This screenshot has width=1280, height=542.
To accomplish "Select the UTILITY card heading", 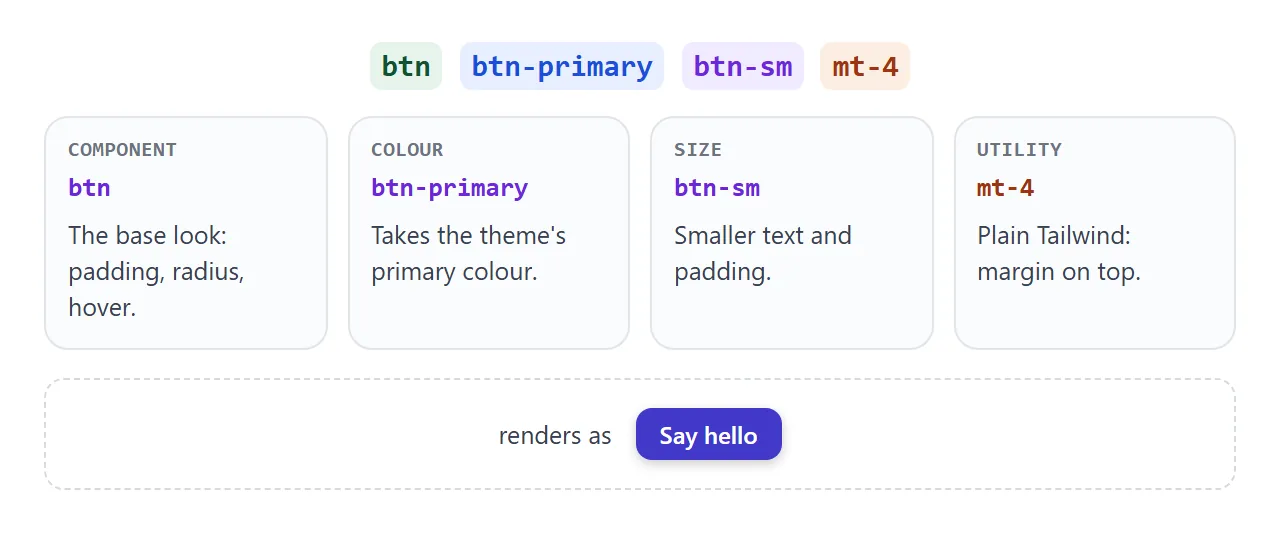I will (1019, 150).
